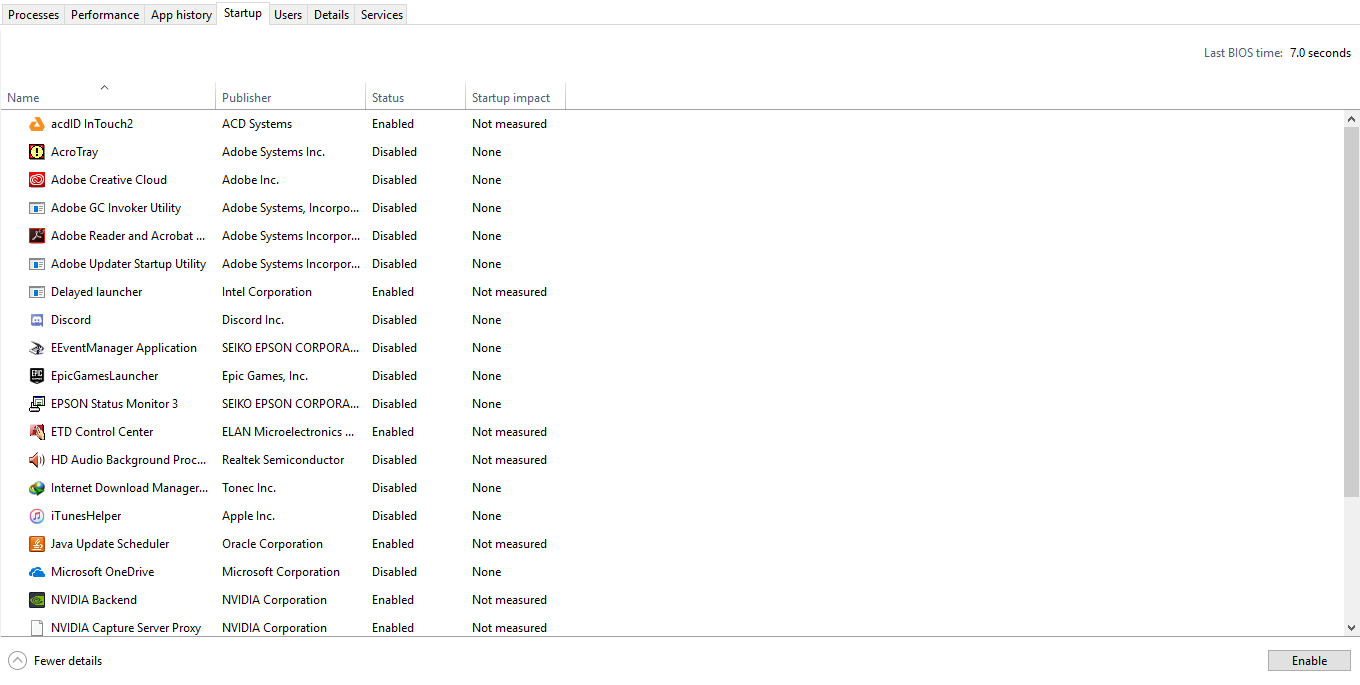The height and width of the screenshot is (685, 1360).
Task: Click the AcroTray icon
Action: click(x=37, y=152)
